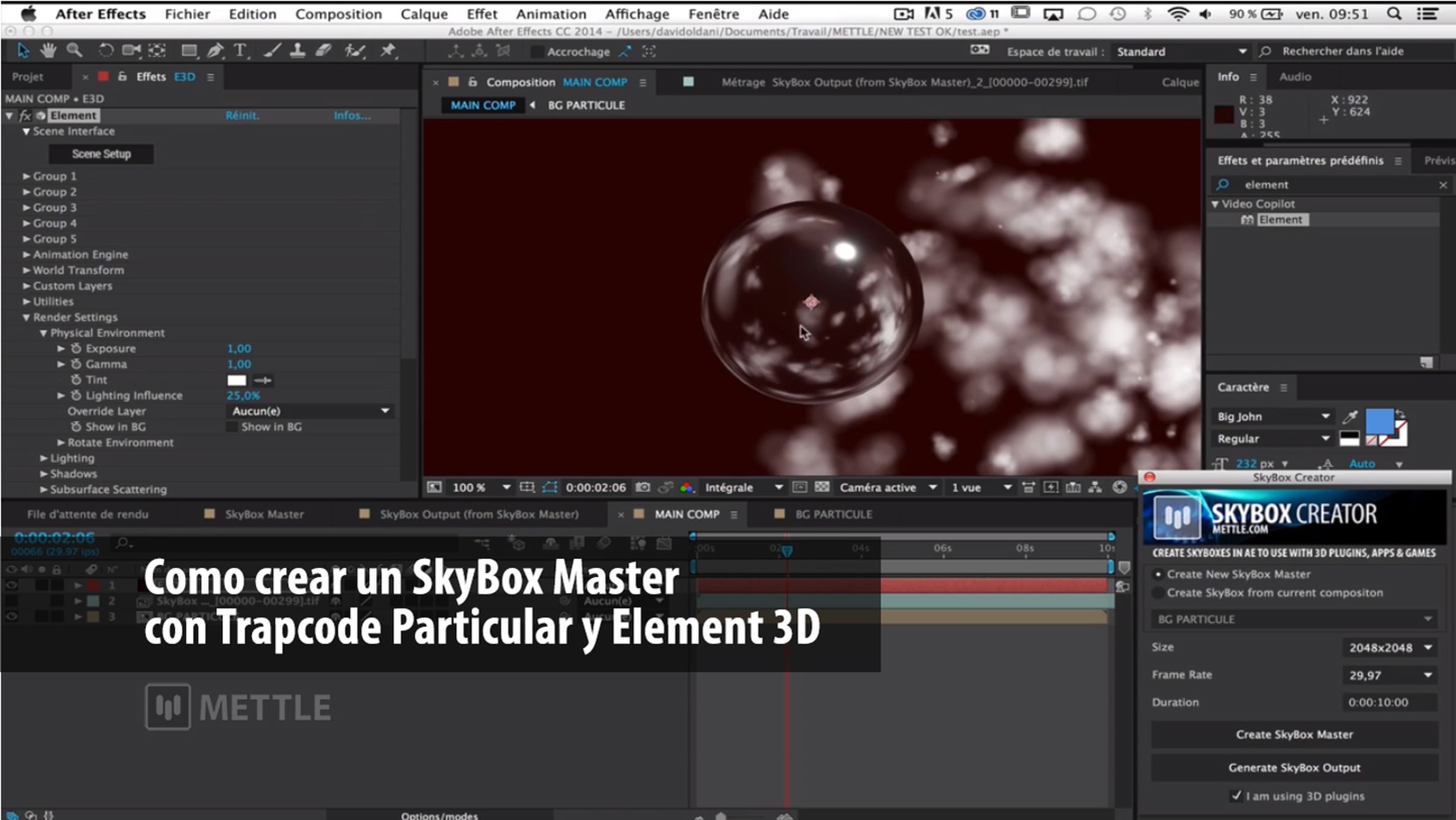
Task: Select the Eraser tool
Action: [x=323, y=51]
